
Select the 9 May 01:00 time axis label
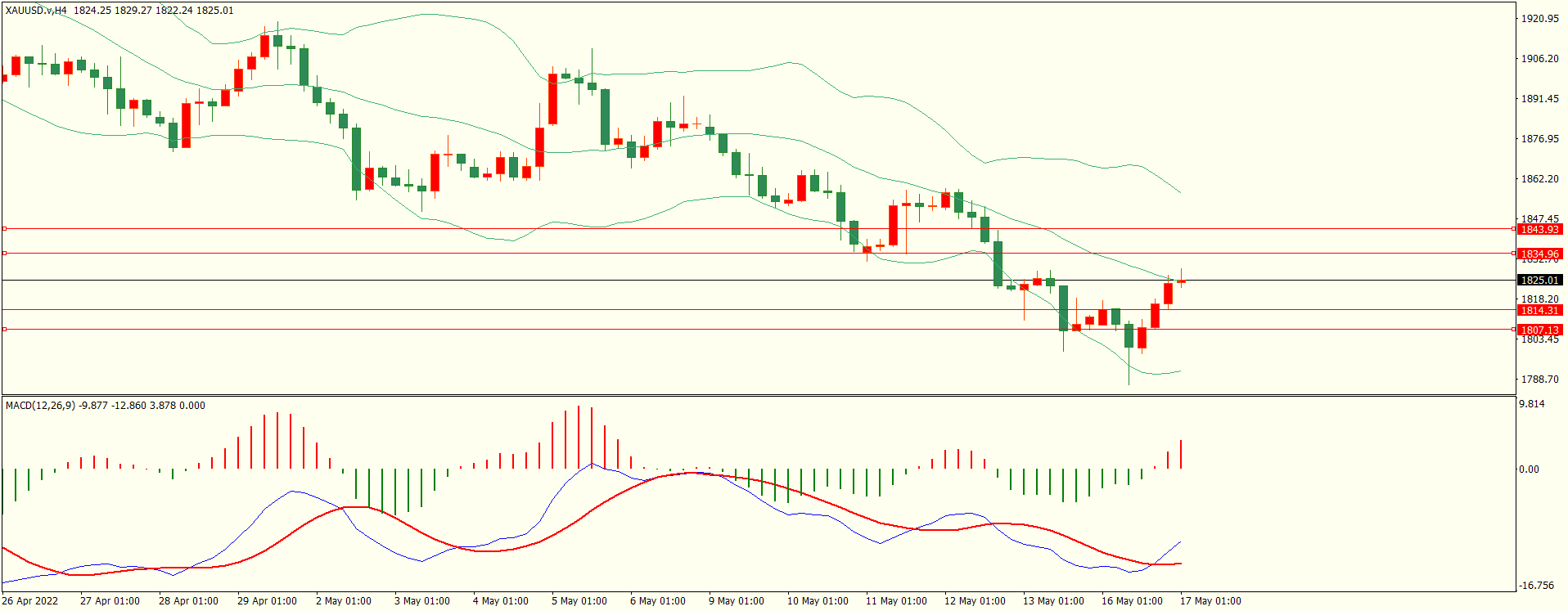click(736, 601)
